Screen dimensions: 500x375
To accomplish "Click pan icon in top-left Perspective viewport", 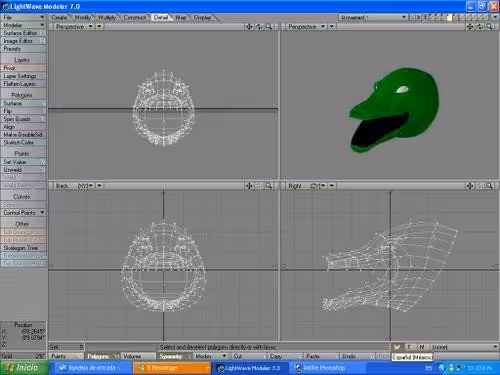I will [x=249, y=27].
